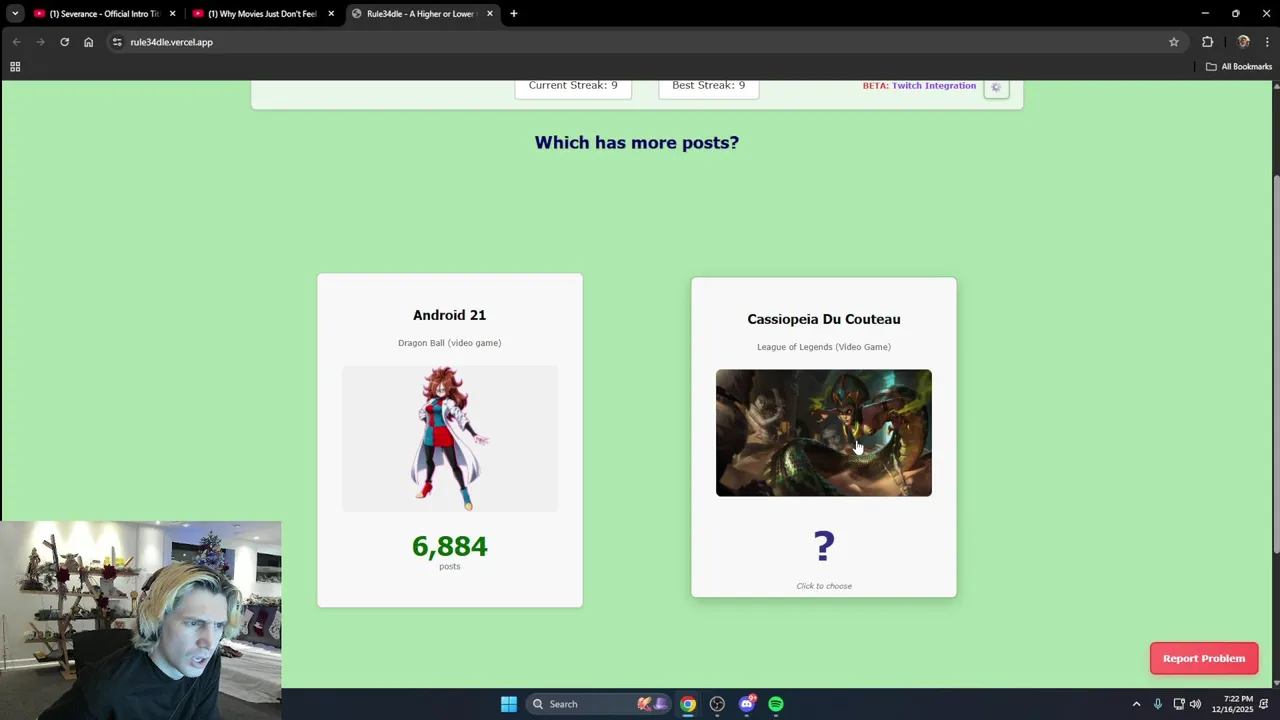Click the browser back arrow
The height and width of the screenshot is (720, 1280).
pyautogui.click(x=16, y=42)
